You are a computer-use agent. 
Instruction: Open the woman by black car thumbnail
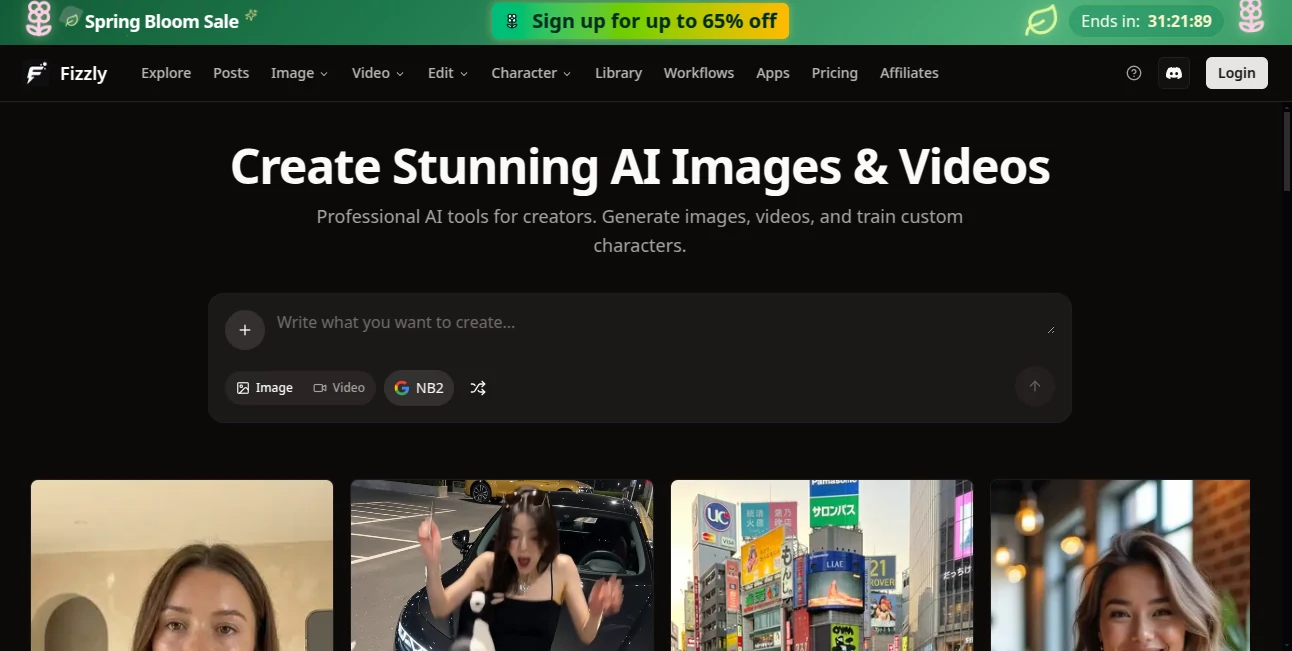tap(502, 565)
